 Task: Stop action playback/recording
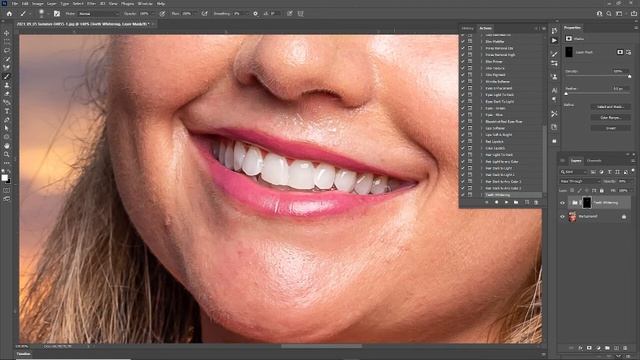[x=487, y=202]
